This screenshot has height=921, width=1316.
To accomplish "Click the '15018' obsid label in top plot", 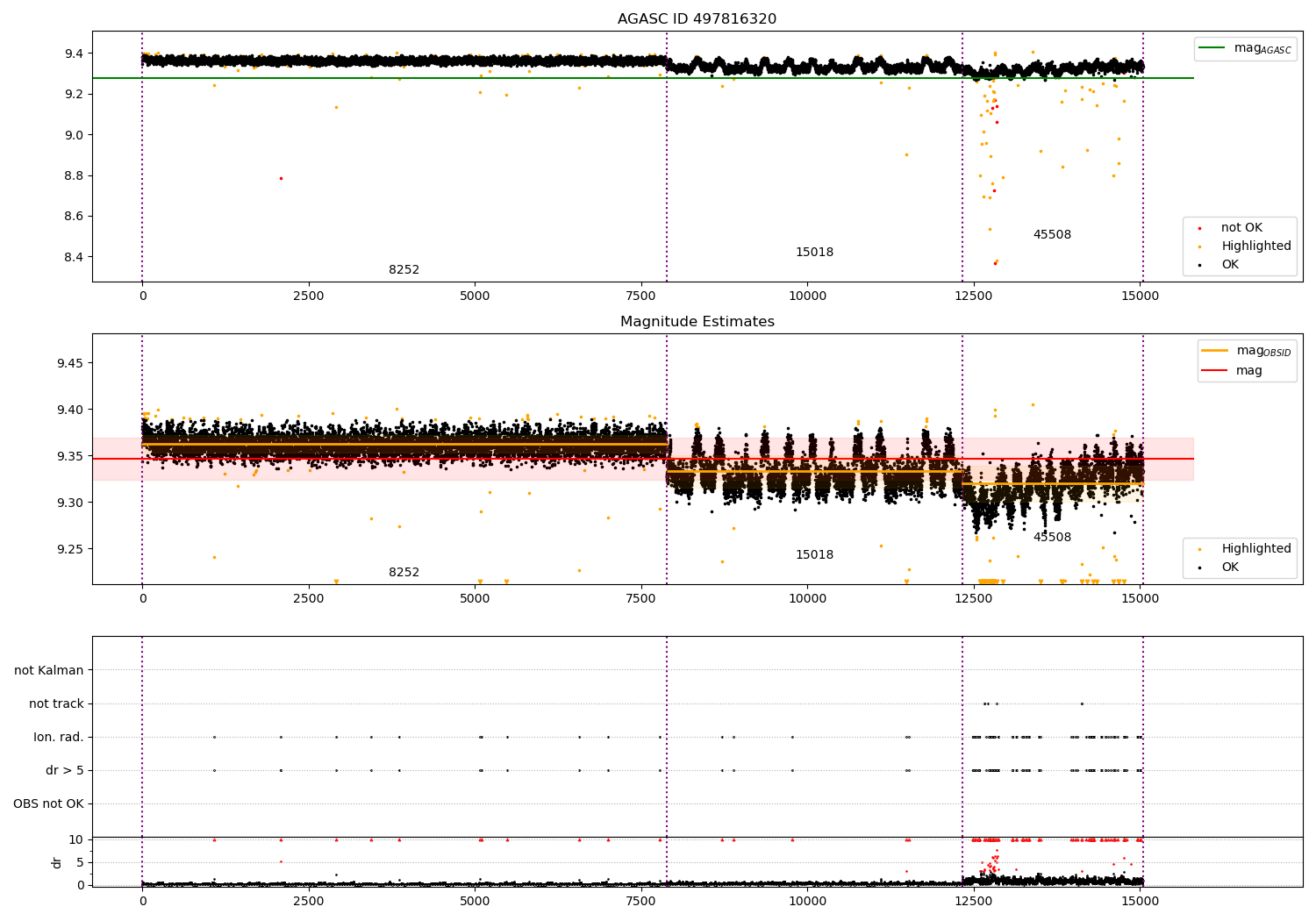I will pyautogui.click(x=814, y=253).
